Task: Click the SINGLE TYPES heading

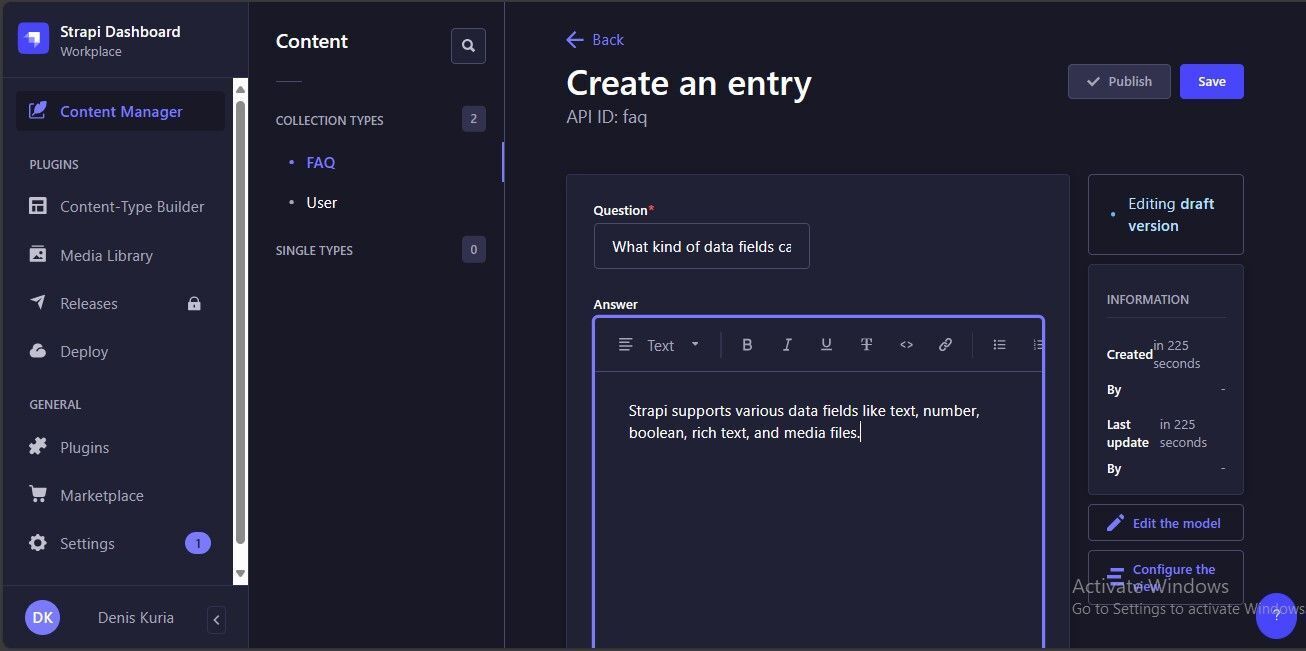Action: pos(314,250)
